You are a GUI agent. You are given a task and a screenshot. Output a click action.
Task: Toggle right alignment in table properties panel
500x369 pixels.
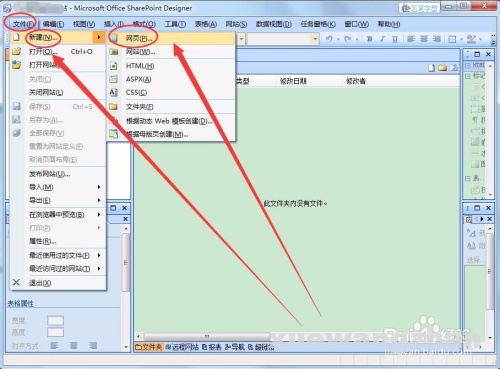point(93,345)
